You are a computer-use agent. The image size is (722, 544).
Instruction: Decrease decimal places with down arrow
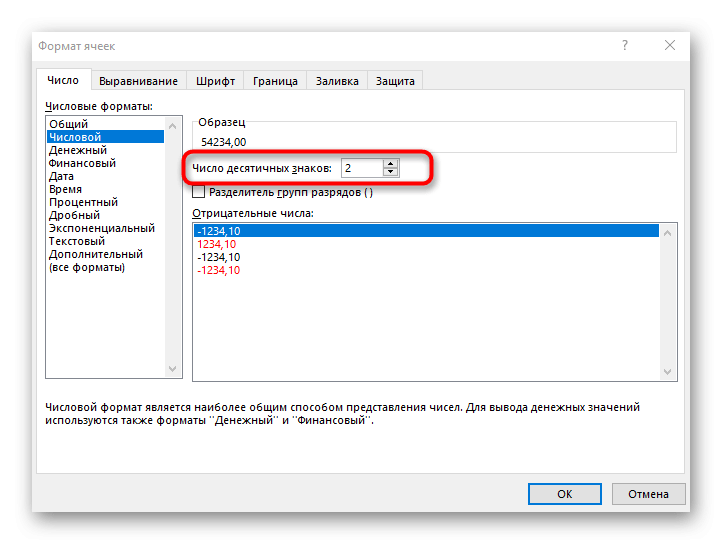point(390,172)
